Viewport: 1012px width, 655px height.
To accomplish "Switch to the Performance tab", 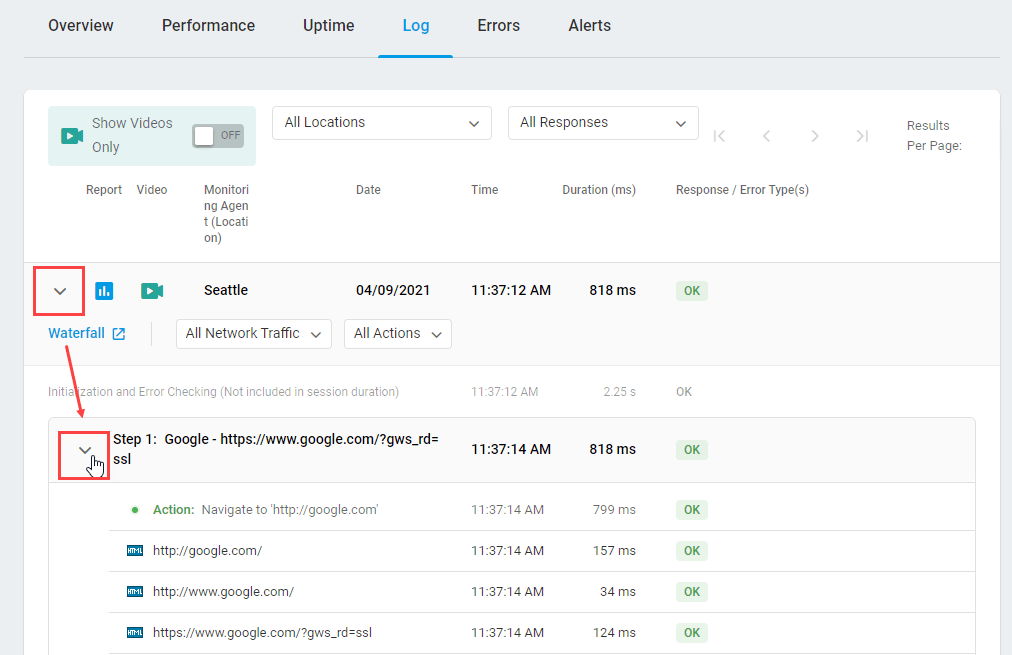I will pyautogui.click(x=208, y=26).
